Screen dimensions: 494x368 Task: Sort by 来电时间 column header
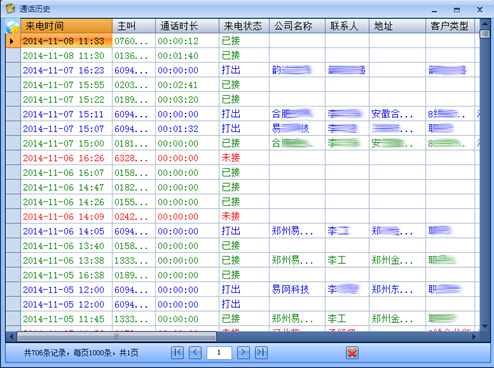(x=67, y=26)
